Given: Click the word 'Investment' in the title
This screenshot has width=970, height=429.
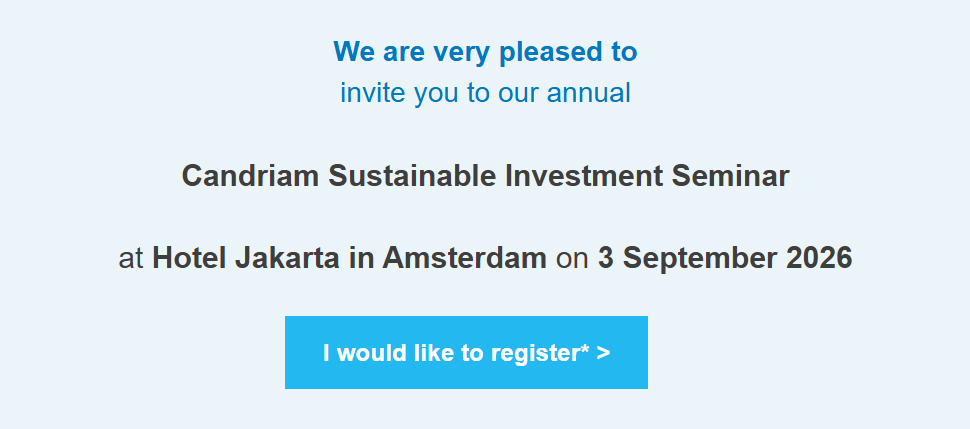Looking at the screenshot, I should (x=584, y=176).
